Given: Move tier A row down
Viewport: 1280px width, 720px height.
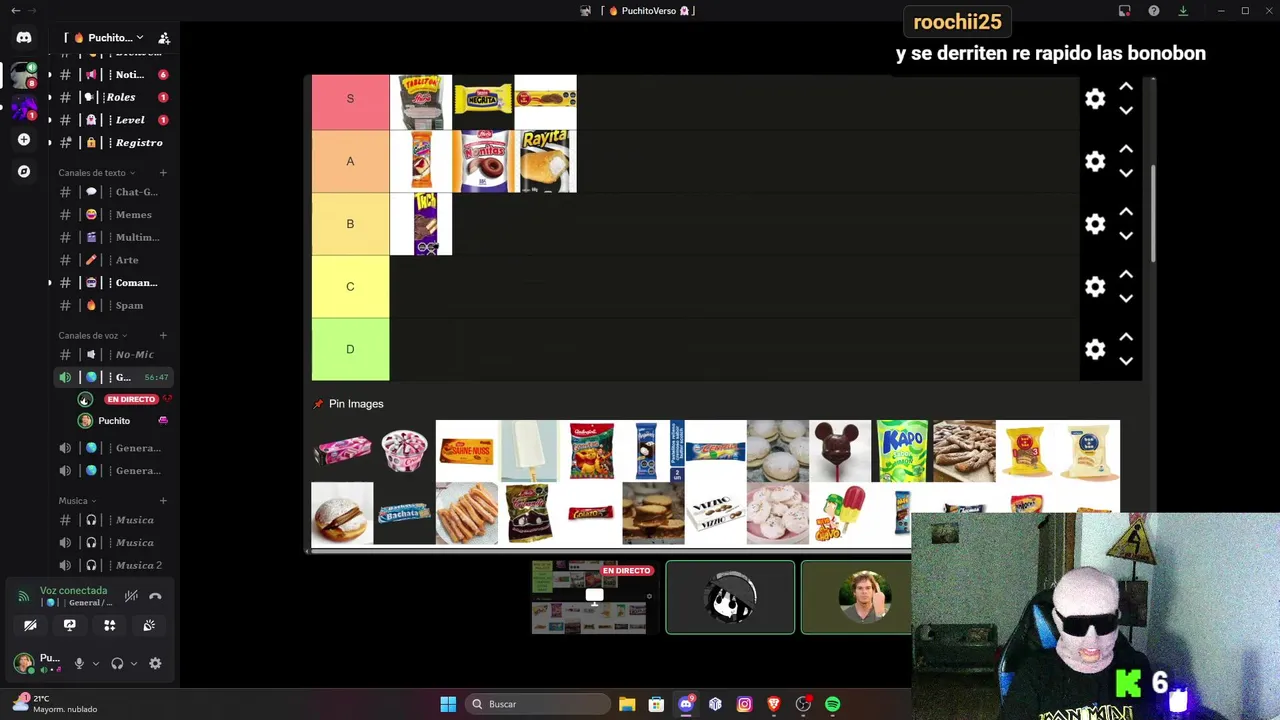Looking at the screenshot, I should pyautogui.click(x=1126, y=174).
